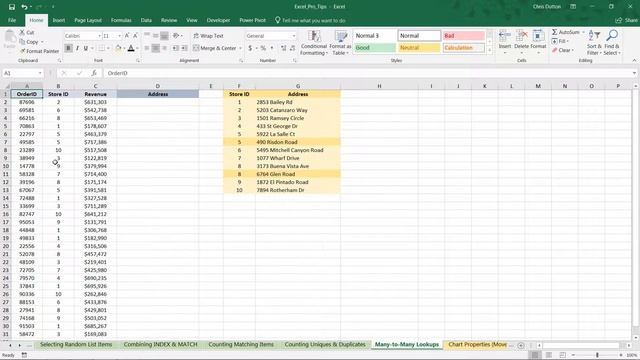Toggle Wrap Text
This screenshot has width=640, height=360.
[x=208, y=36]
